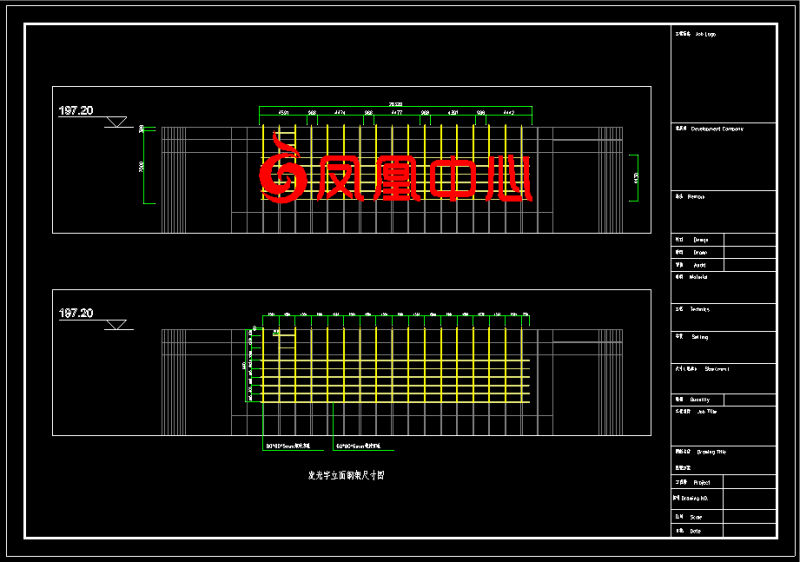This screenshot has height=562, width=800.
Task: Click the Job Logo title block label
Action: tap(696, 34)
